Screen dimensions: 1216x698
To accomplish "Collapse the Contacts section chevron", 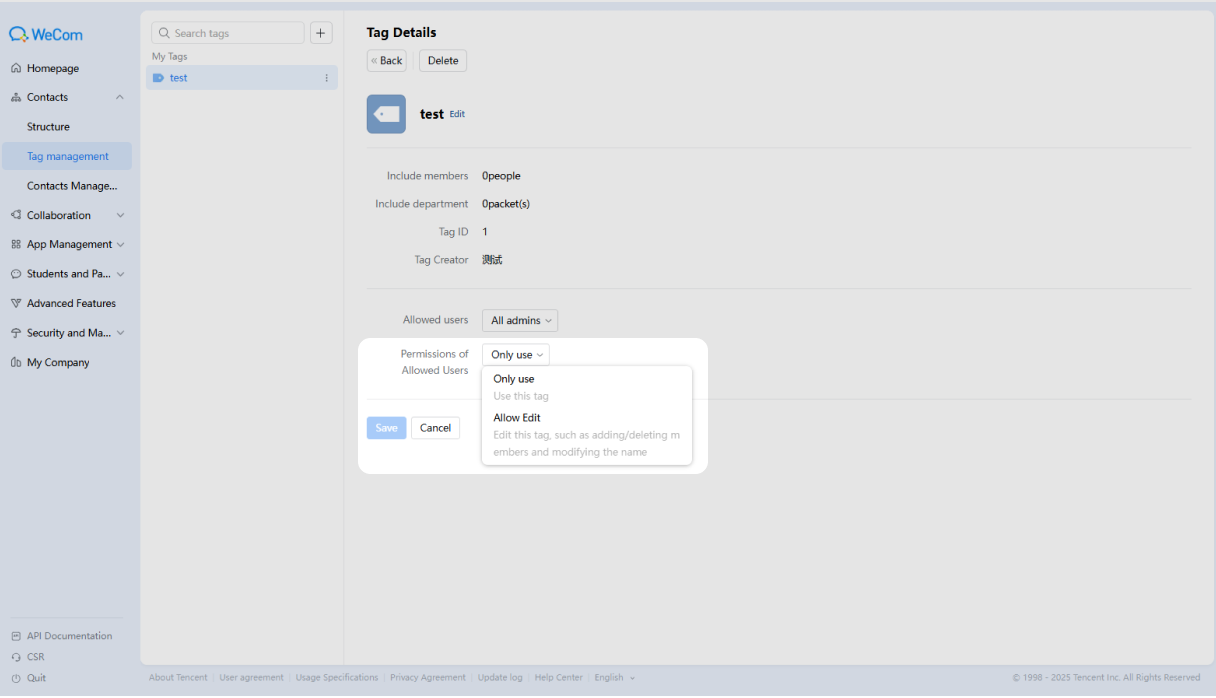I will point(120,98).
